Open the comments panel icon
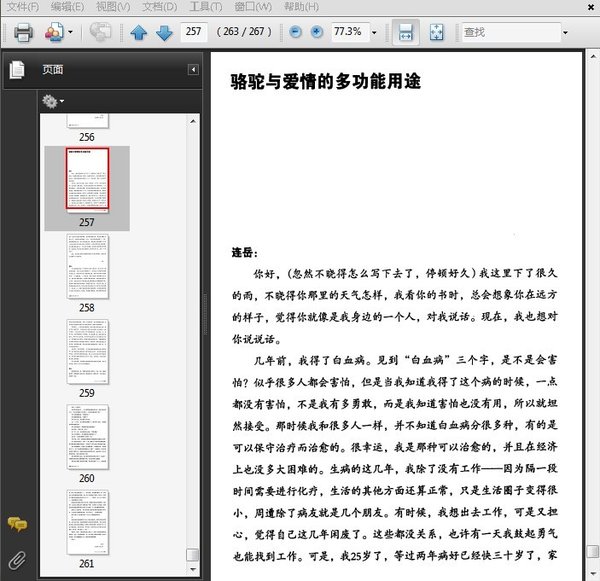 (x=17, y=524)
